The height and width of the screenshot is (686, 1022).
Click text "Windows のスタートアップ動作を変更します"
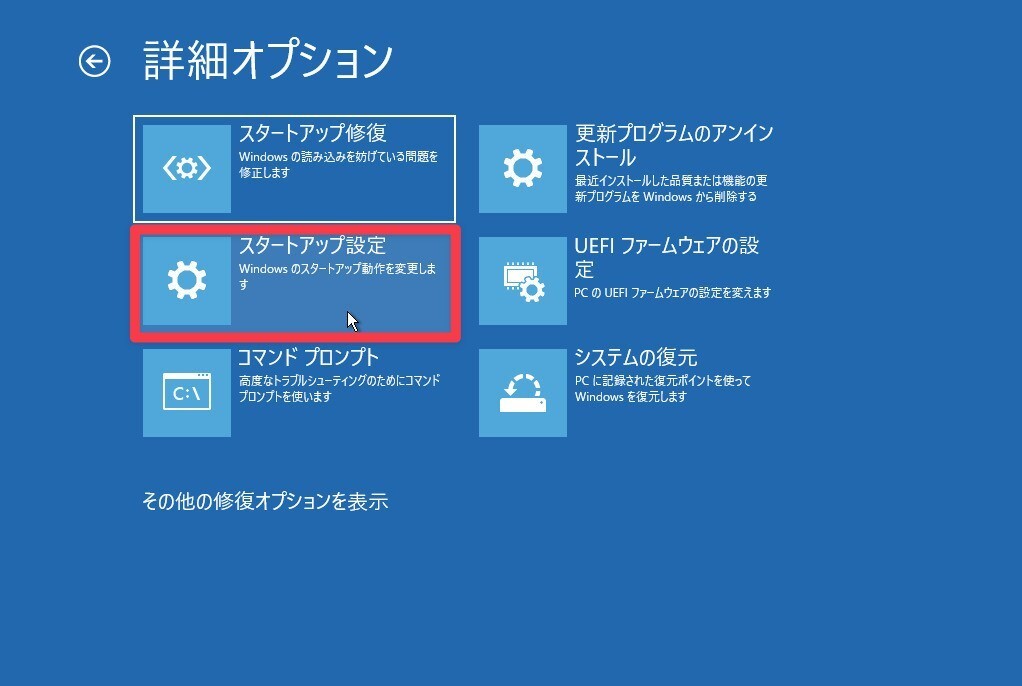coord(338,276)
